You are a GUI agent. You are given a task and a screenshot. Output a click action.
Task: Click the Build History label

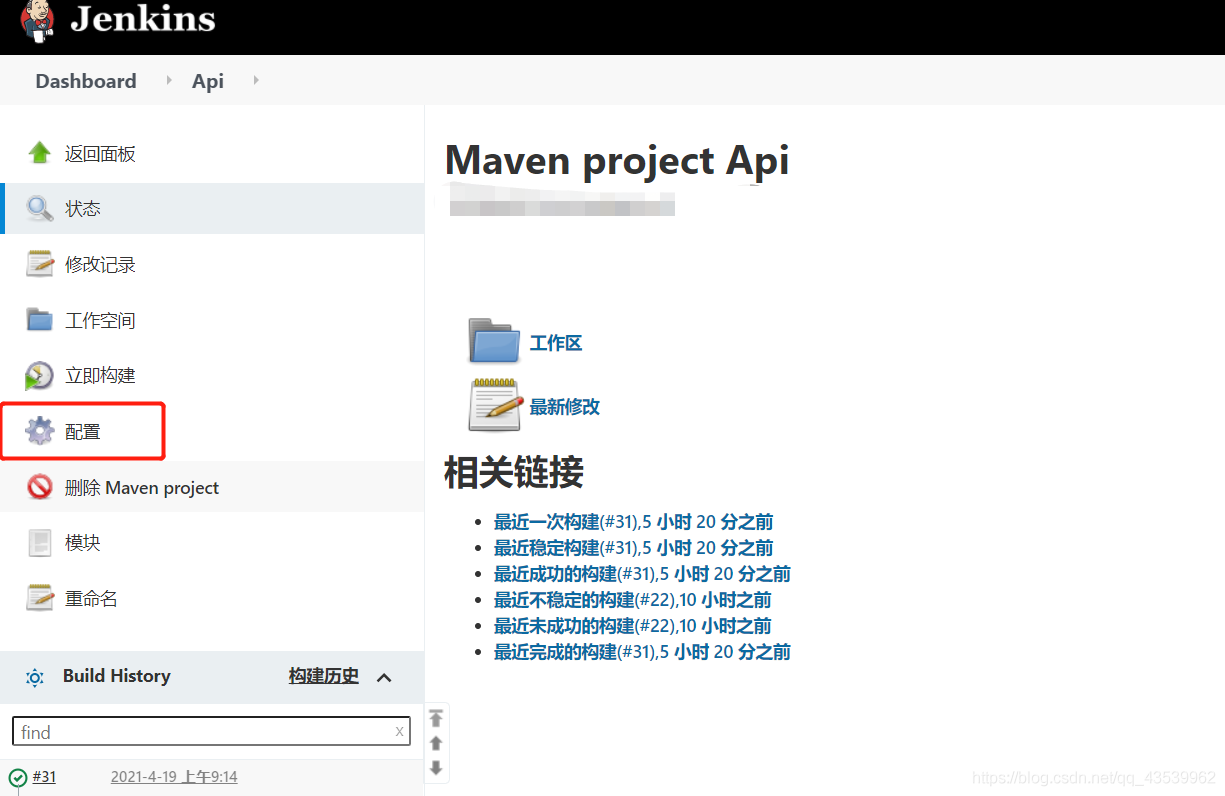tap(117, 676)
